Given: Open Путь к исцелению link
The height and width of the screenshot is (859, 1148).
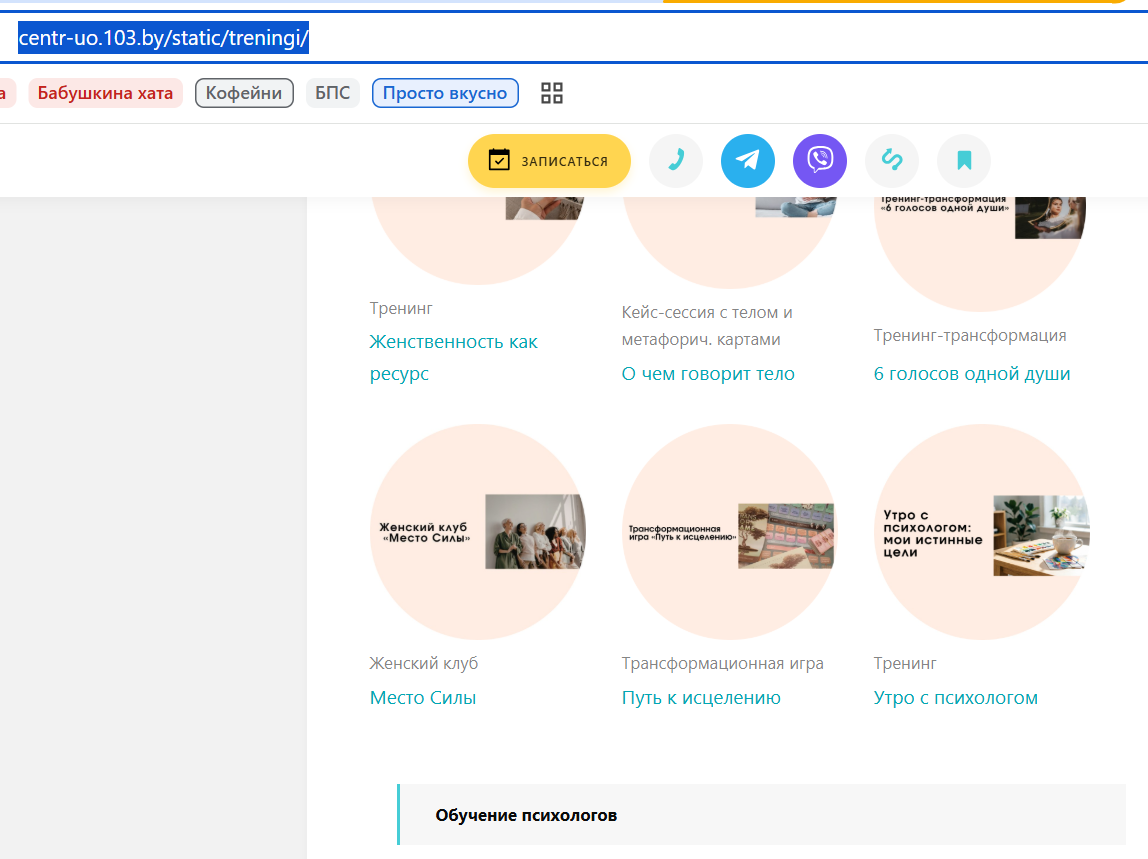Looking at the screenshot, I should pyautogui.click(x=701, y=698).
